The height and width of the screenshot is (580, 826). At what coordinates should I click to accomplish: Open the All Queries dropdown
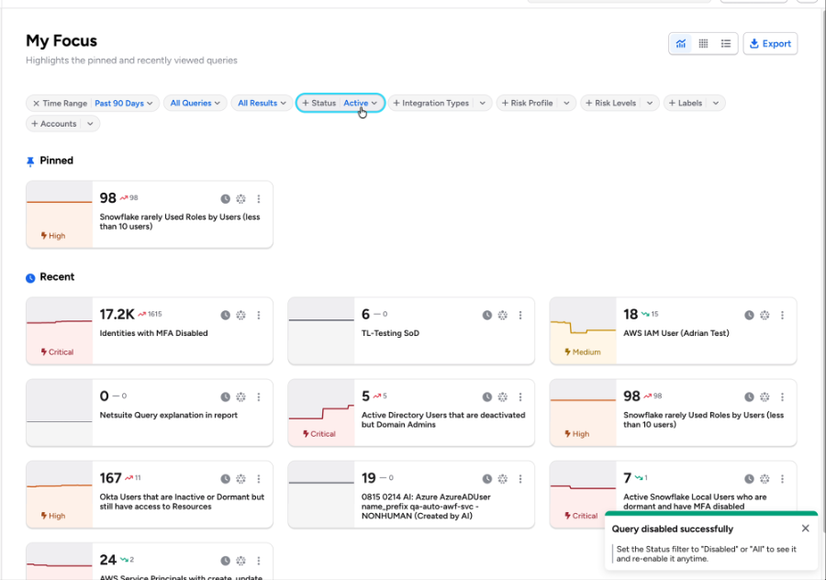(x=195, y=103)
